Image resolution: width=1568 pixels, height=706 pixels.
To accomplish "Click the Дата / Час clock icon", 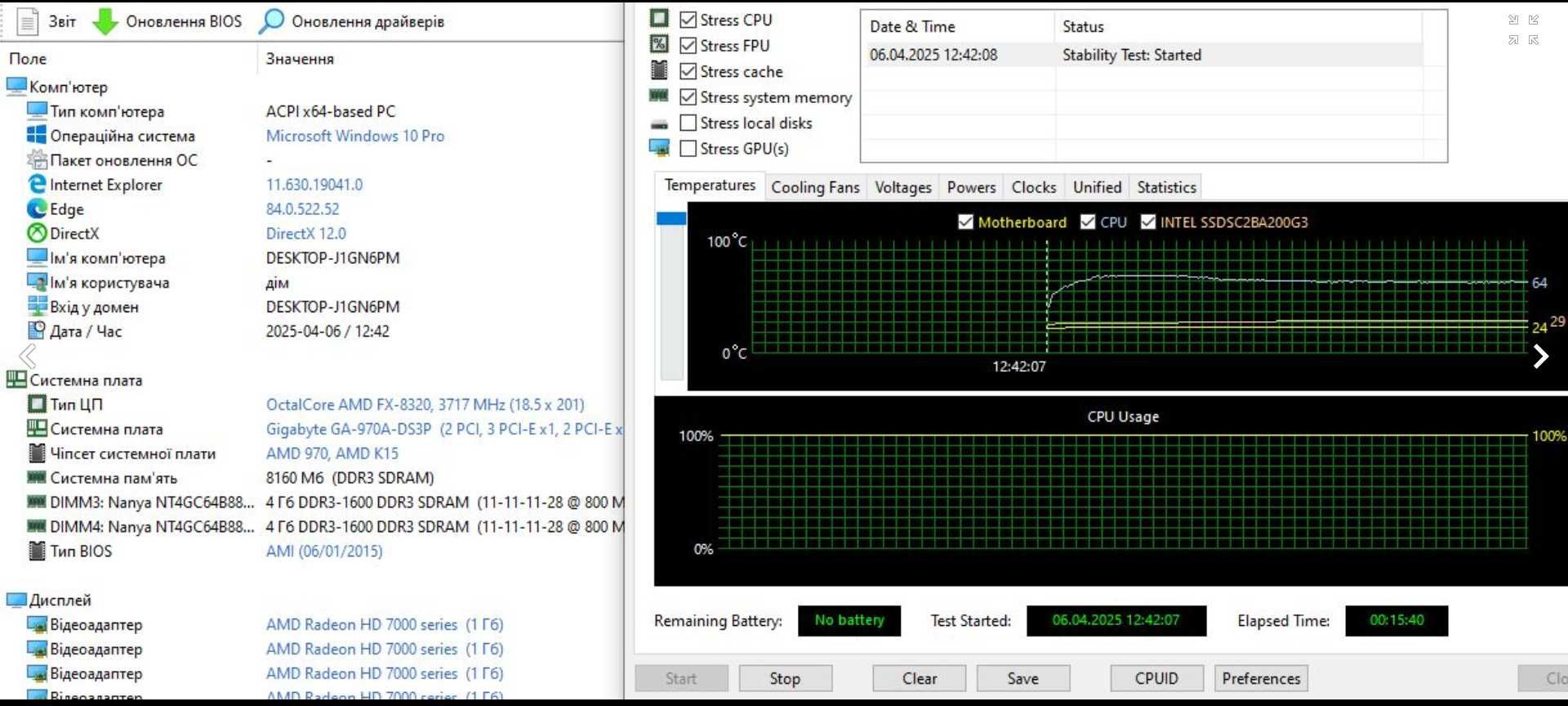I will point(37,331).
